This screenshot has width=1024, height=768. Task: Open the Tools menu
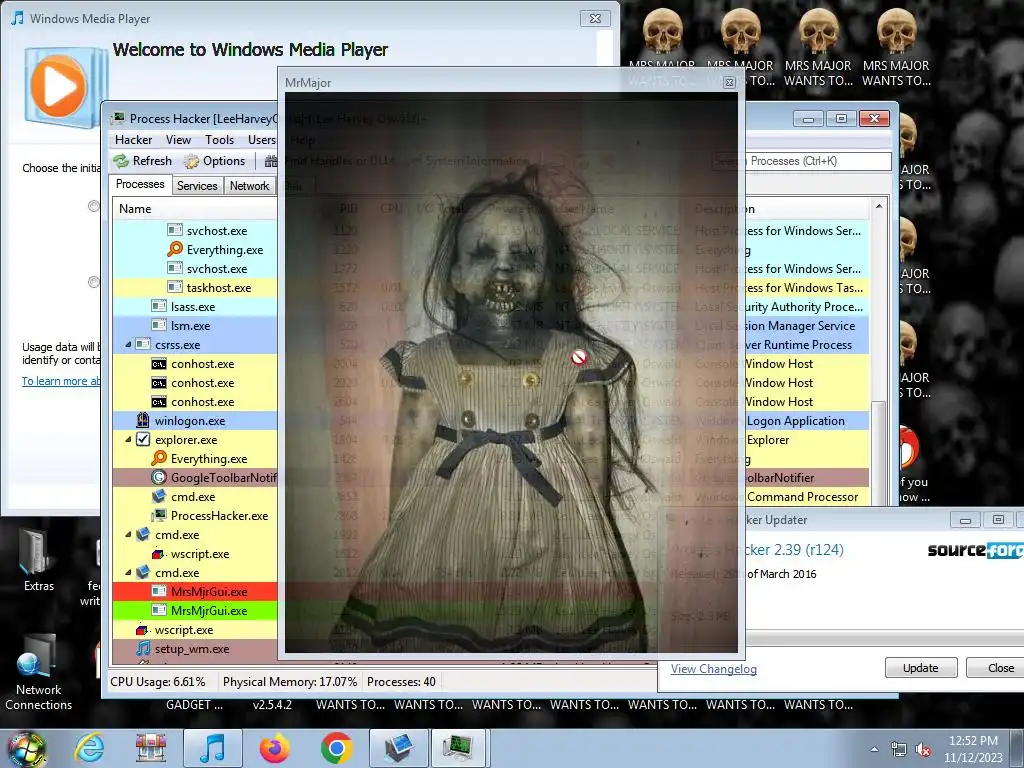(219, 140)
